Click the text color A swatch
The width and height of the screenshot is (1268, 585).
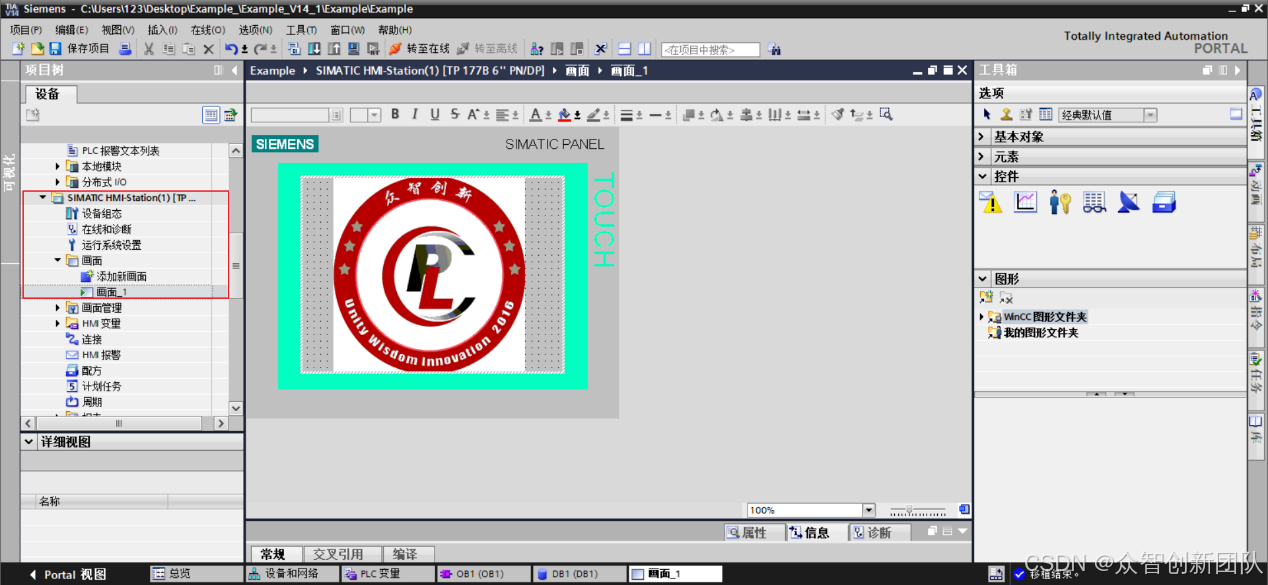[535, 114]
